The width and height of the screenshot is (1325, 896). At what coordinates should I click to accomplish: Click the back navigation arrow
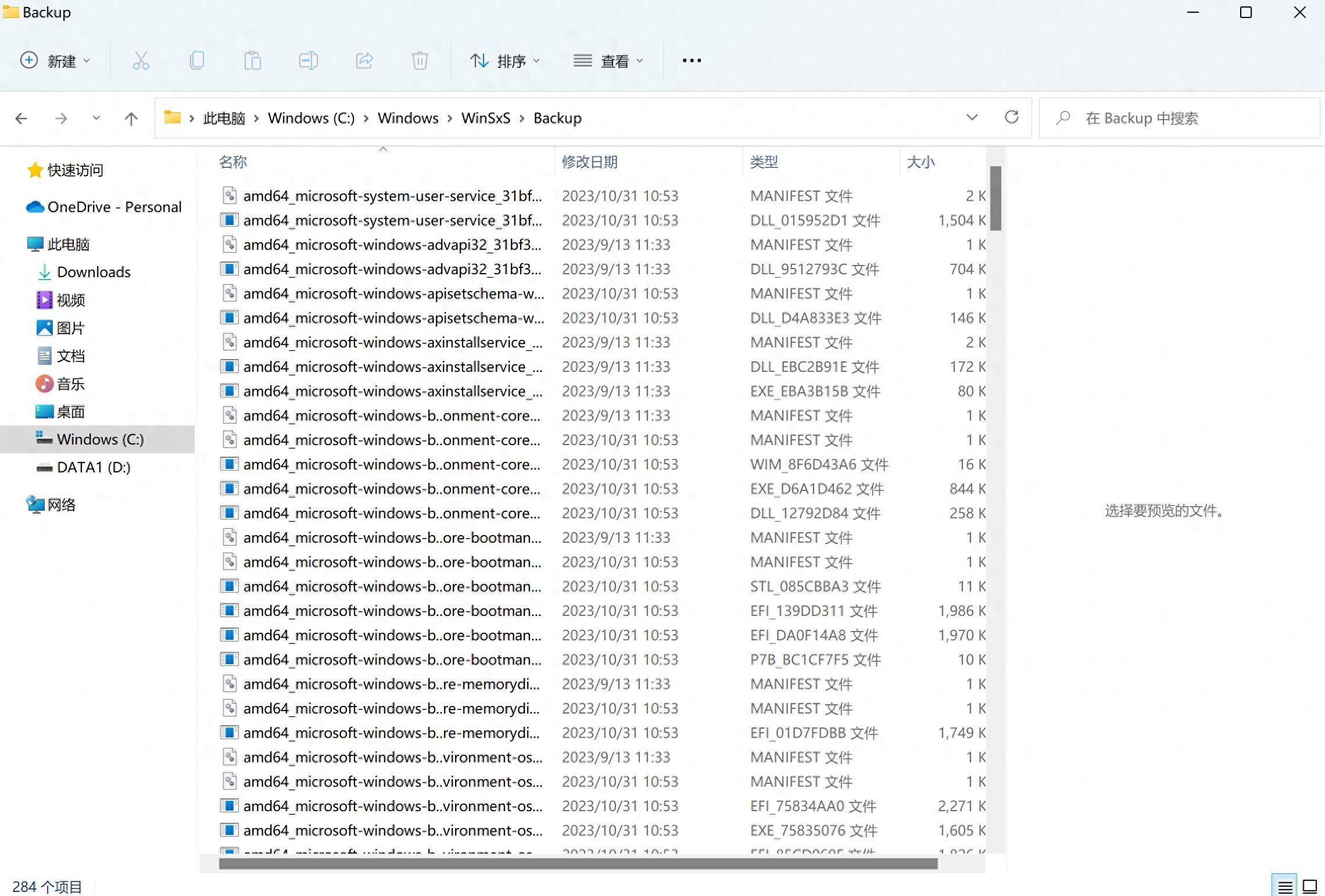[21, 117]
